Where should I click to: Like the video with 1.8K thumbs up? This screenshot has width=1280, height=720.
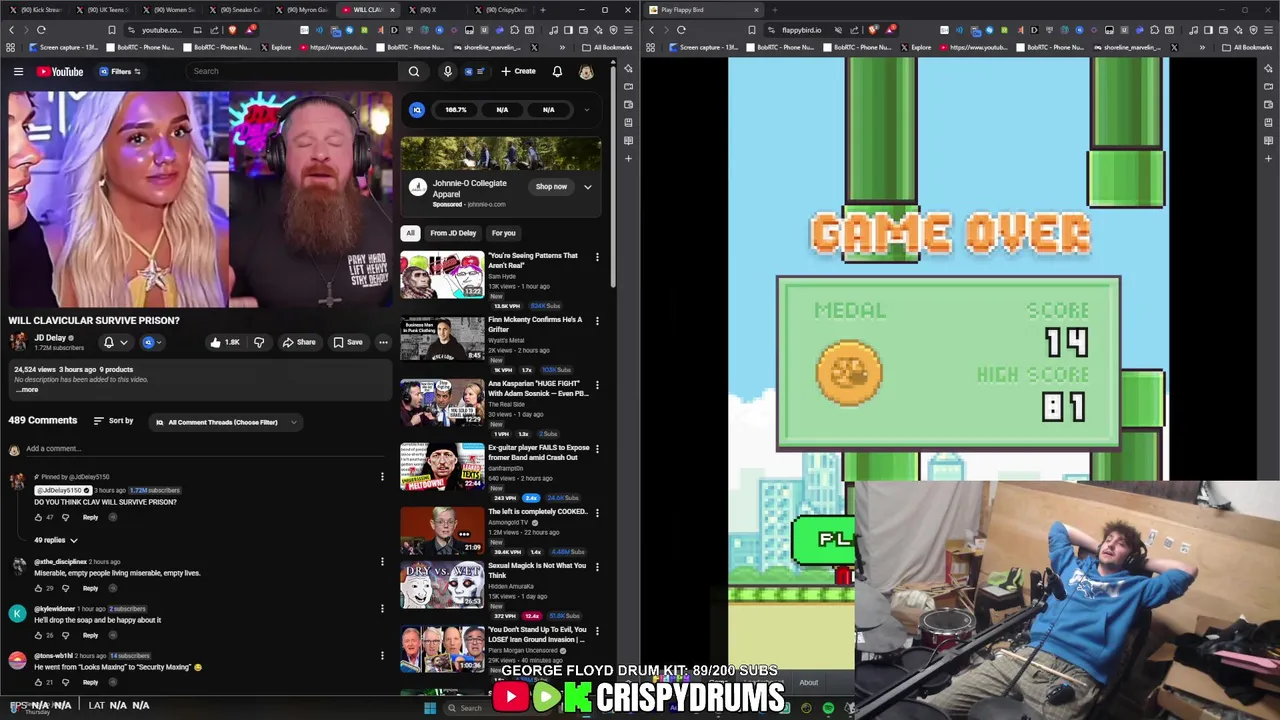[x=224, y=342]
